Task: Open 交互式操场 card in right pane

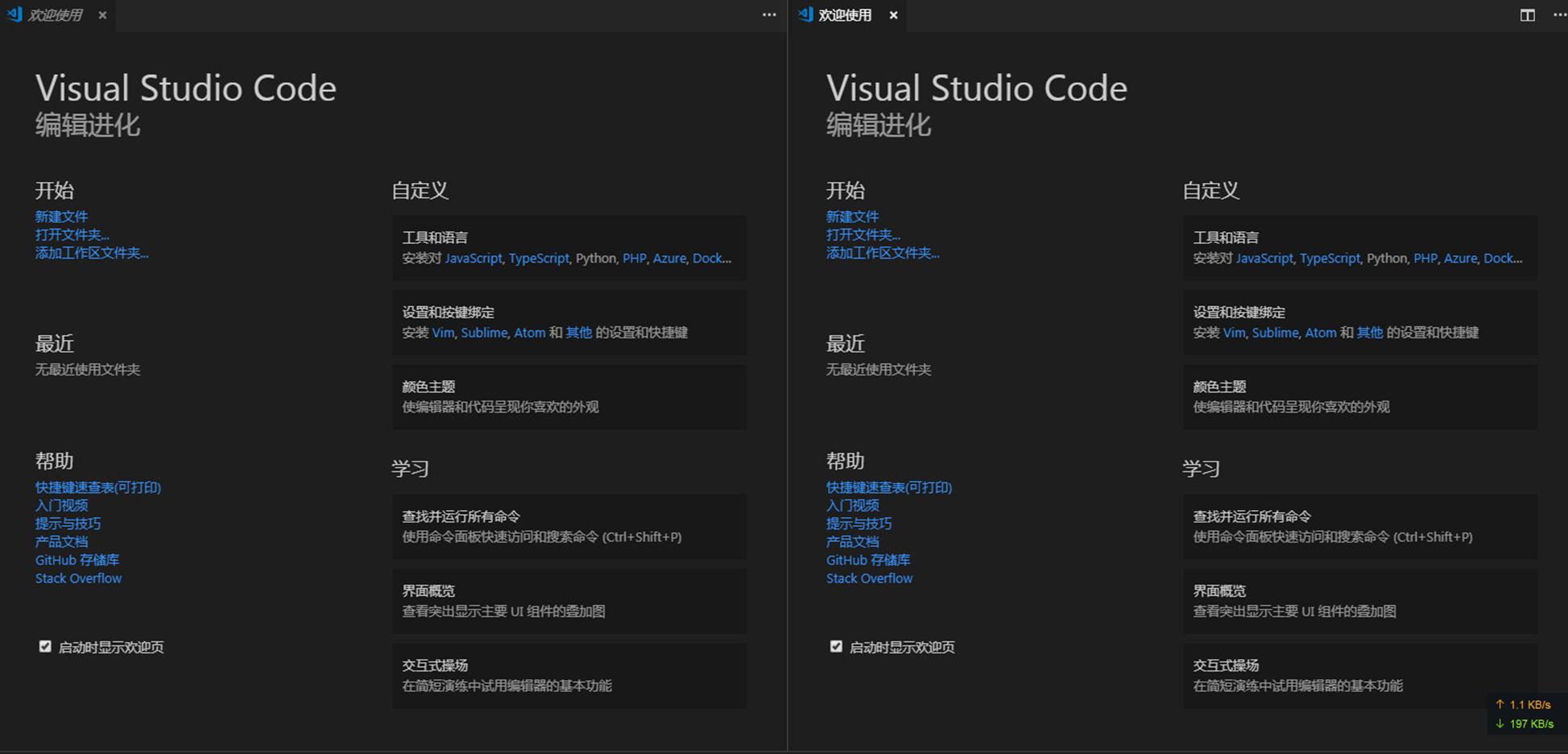Action: coord(1359,676)
